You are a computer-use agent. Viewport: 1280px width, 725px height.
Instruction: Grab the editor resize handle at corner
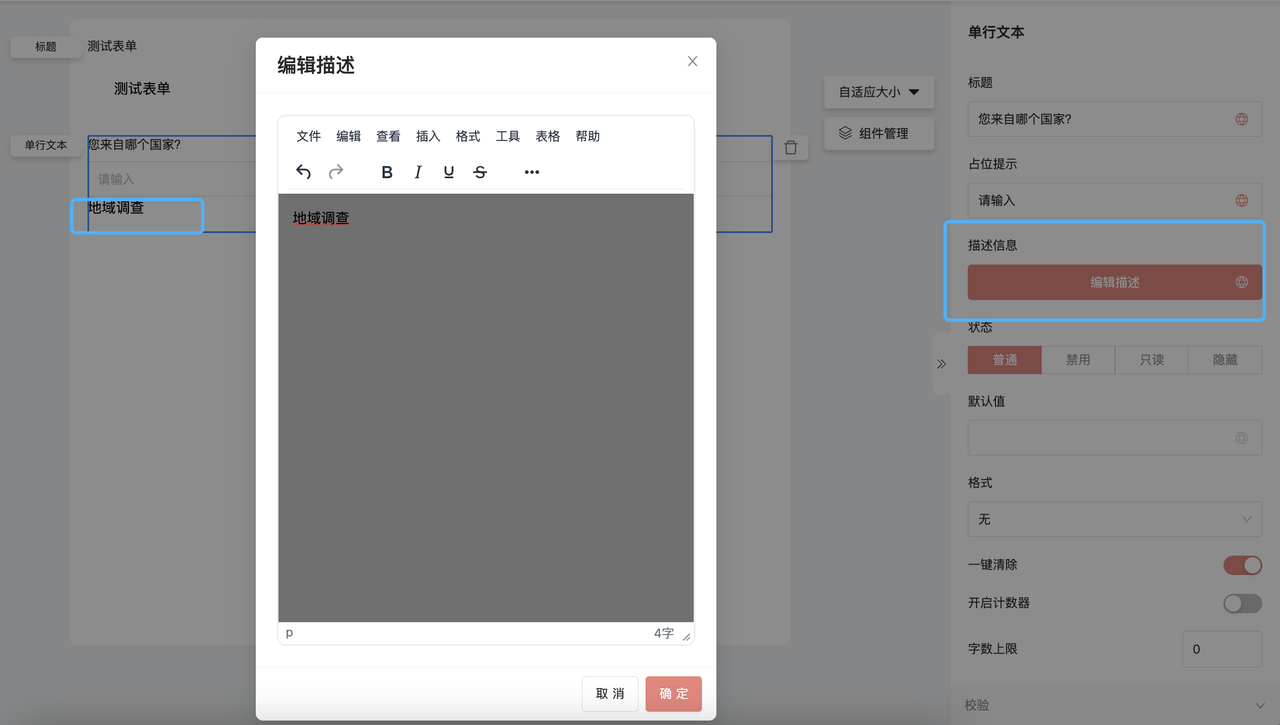686,636
